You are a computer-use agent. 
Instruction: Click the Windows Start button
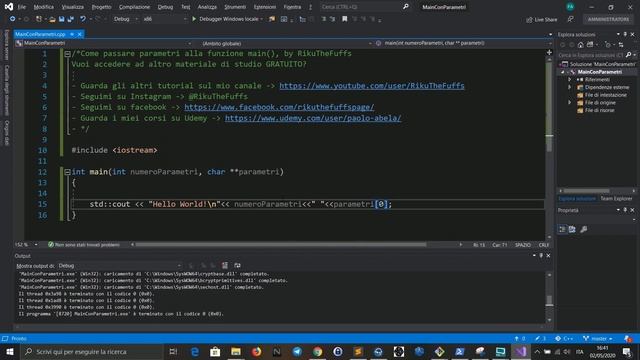pyautogui.click(x=10, y=351)
